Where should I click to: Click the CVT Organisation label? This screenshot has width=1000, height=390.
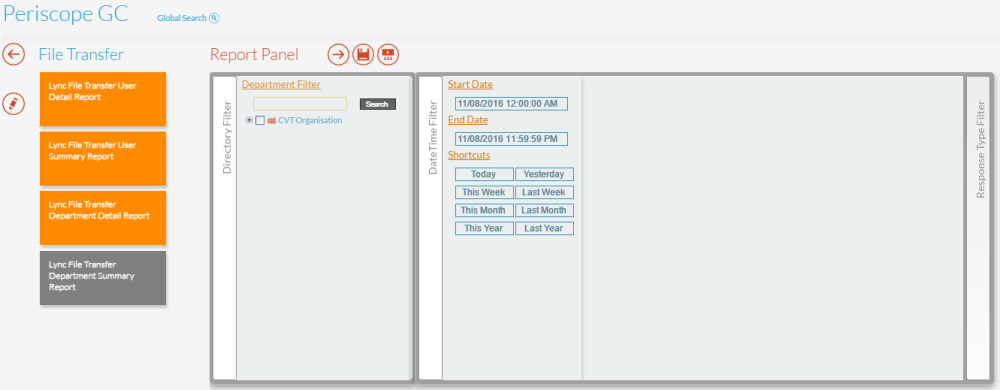pos(310,120)
